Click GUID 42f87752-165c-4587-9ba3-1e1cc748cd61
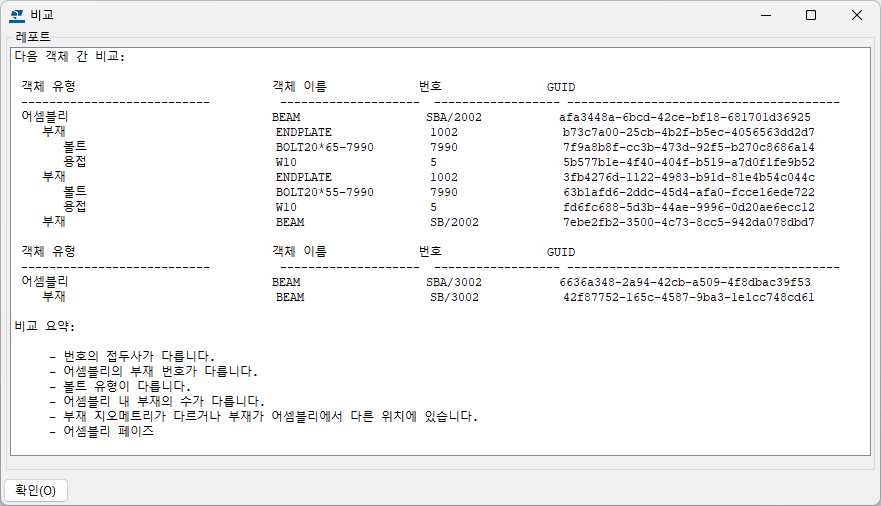Screen dimensions: 881x506 coord(689,297)
